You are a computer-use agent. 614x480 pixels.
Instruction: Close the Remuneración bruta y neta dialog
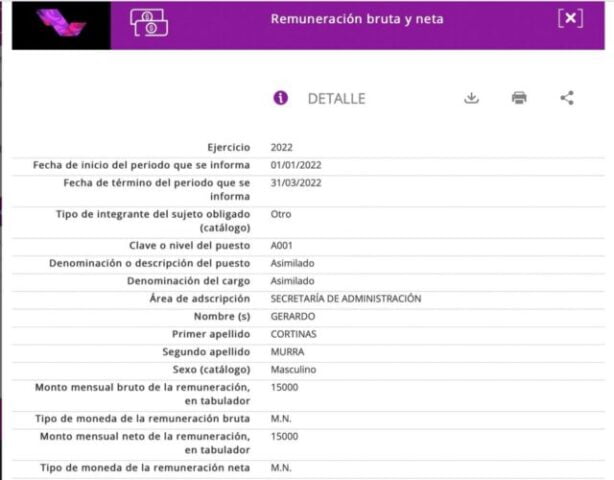click(569, 19)
